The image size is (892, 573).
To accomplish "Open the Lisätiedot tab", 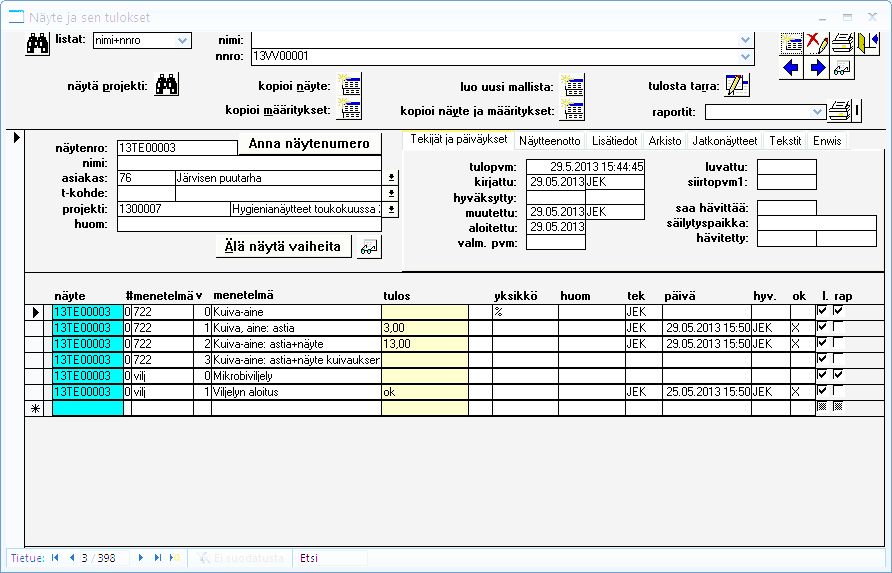I will (x=613, y=141).
